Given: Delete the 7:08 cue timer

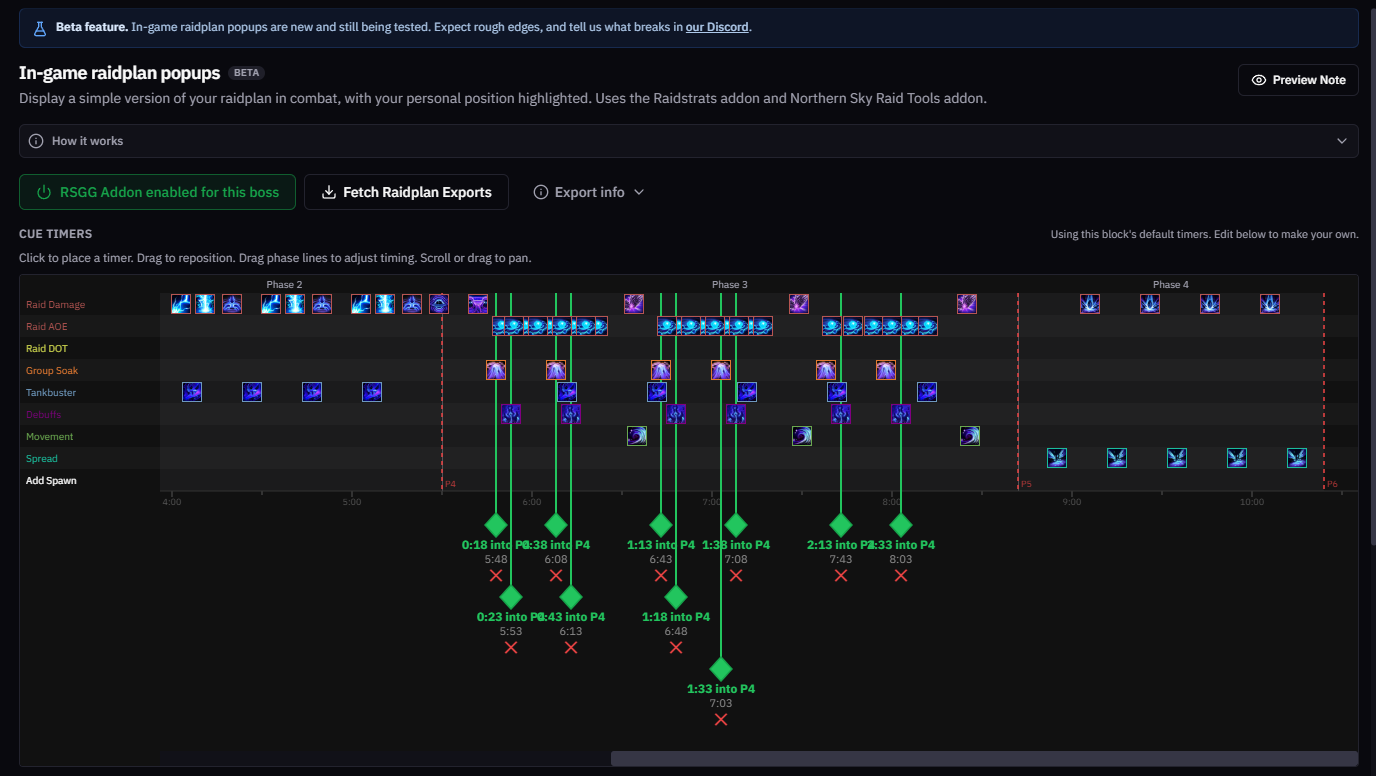Looking at the screenshot, I should pos(736,576).
